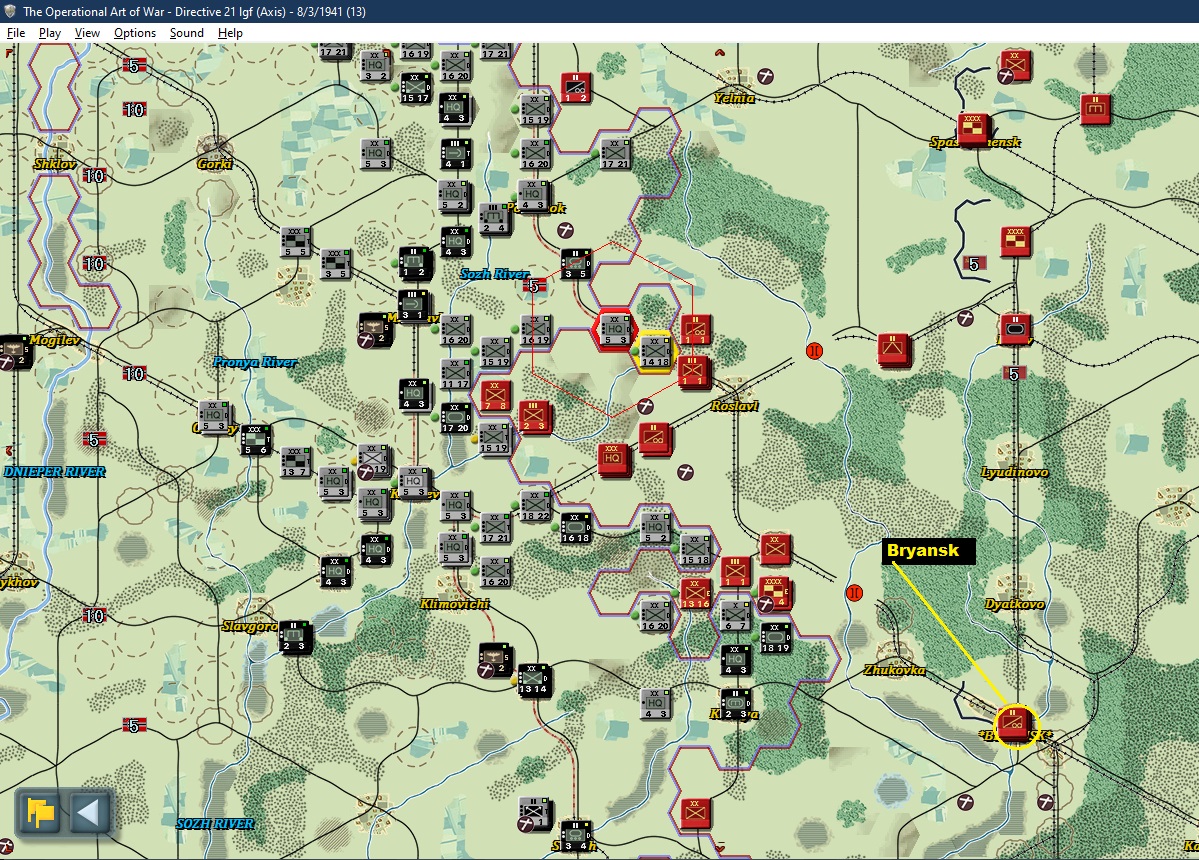Select the Soviet division counter 7 8
The height and width of the screenshot is (860, 1199).
(x=496, y=395)
